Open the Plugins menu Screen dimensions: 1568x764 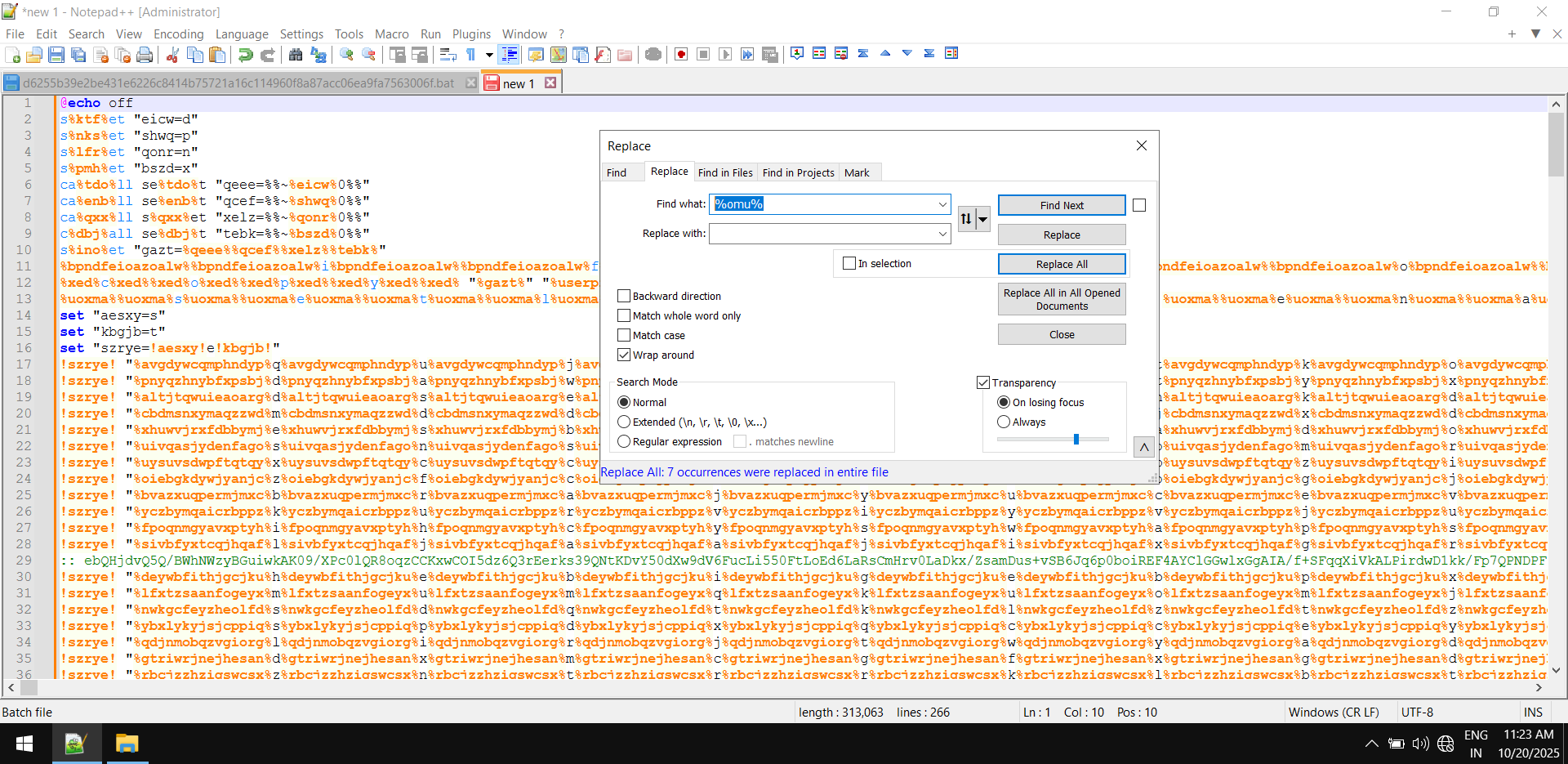471,34
